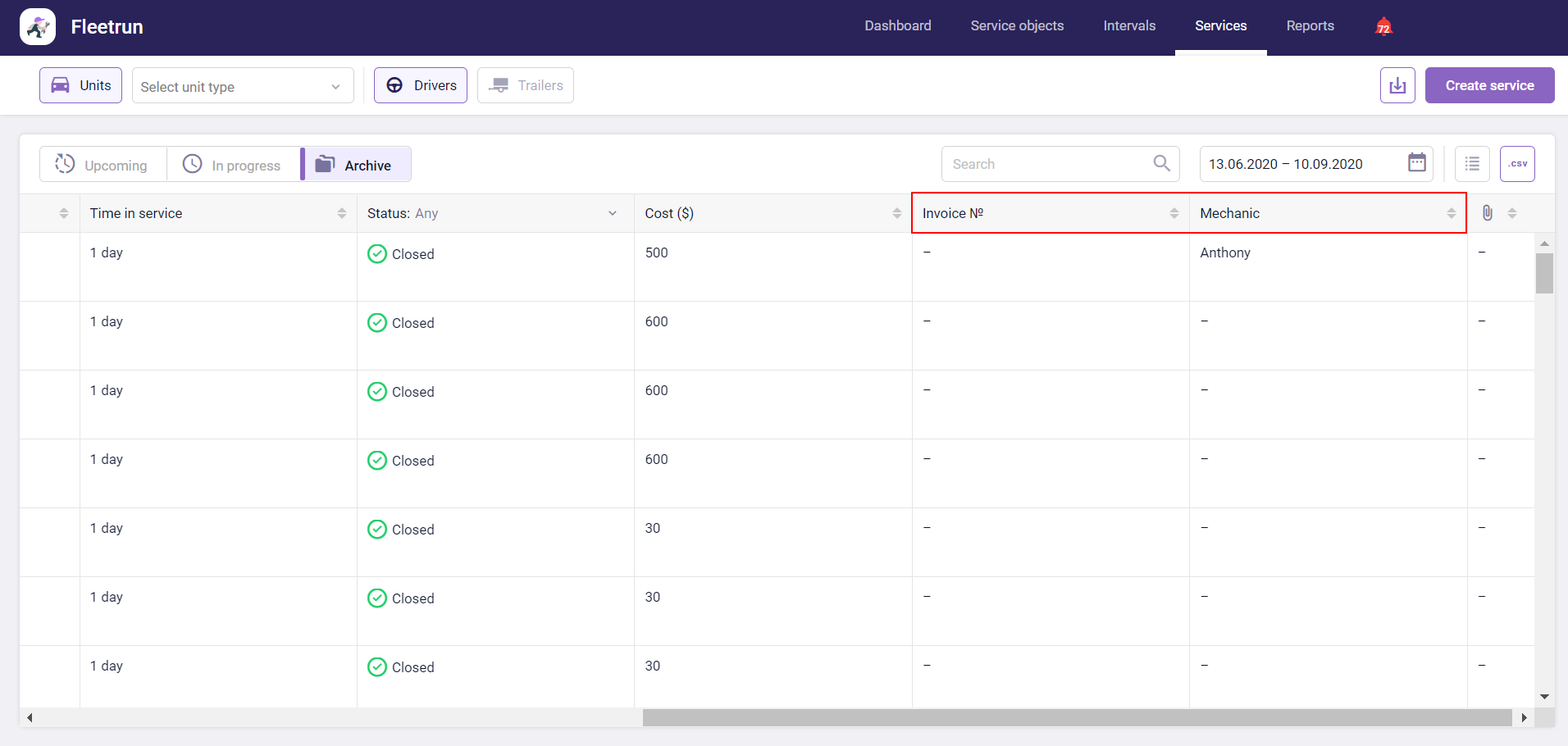Click the Fleetrun logo icon

click(38, 27)
